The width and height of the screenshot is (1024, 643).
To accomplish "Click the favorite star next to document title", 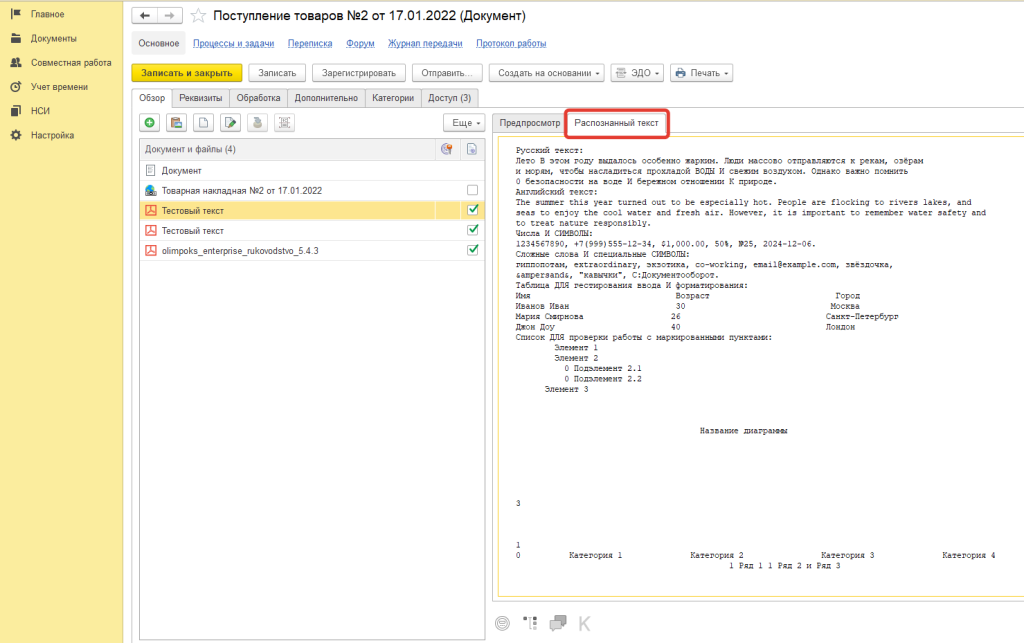I will [198, 16].
